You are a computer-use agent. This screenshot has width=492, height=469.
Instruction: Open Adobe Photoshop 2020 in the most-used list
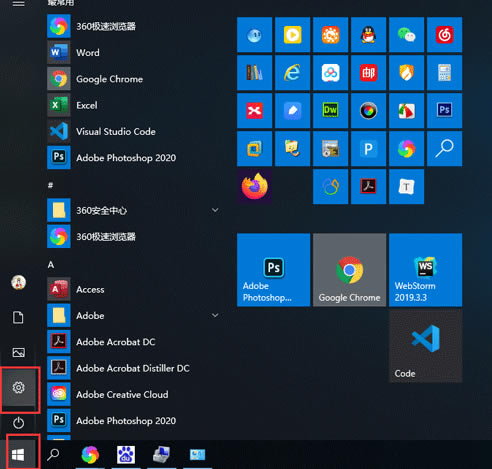click(133, 158)
